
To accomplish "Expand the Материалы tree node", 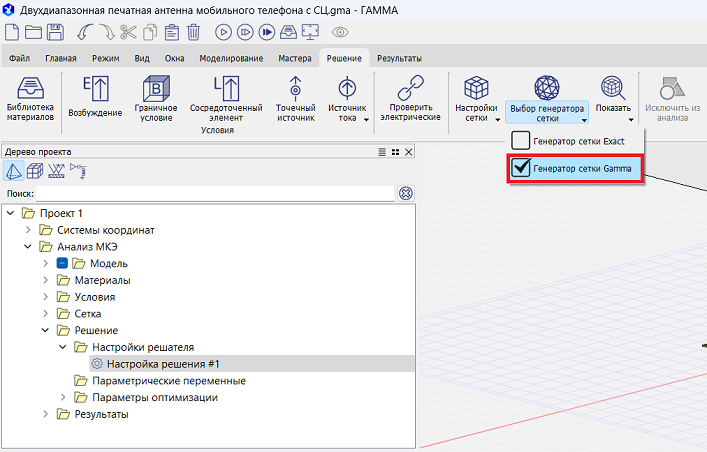I will pos(46,280).
